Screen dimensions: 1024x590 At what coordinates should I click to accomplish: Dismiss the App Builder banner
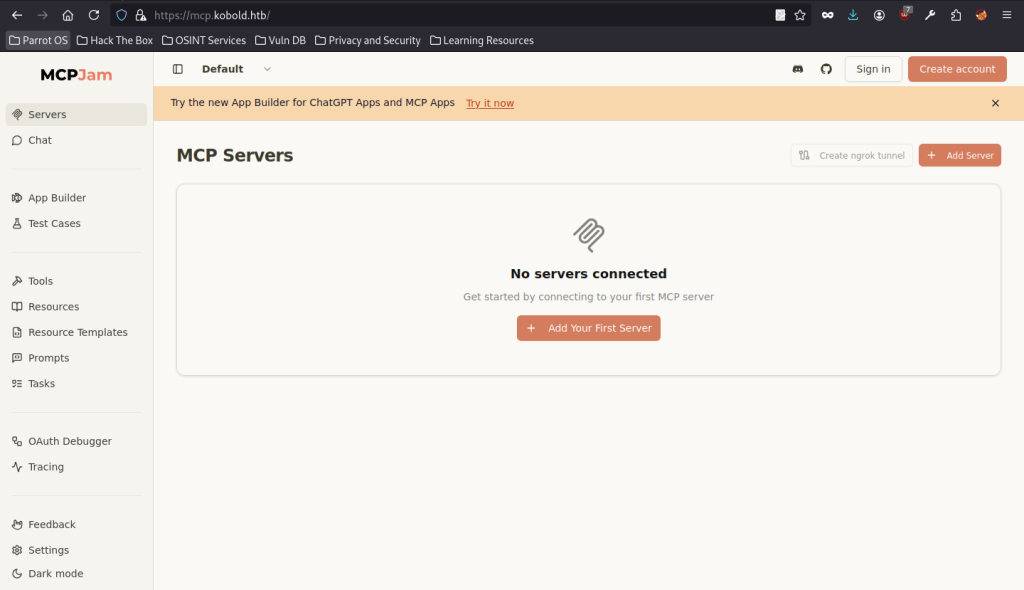[995, 103]
